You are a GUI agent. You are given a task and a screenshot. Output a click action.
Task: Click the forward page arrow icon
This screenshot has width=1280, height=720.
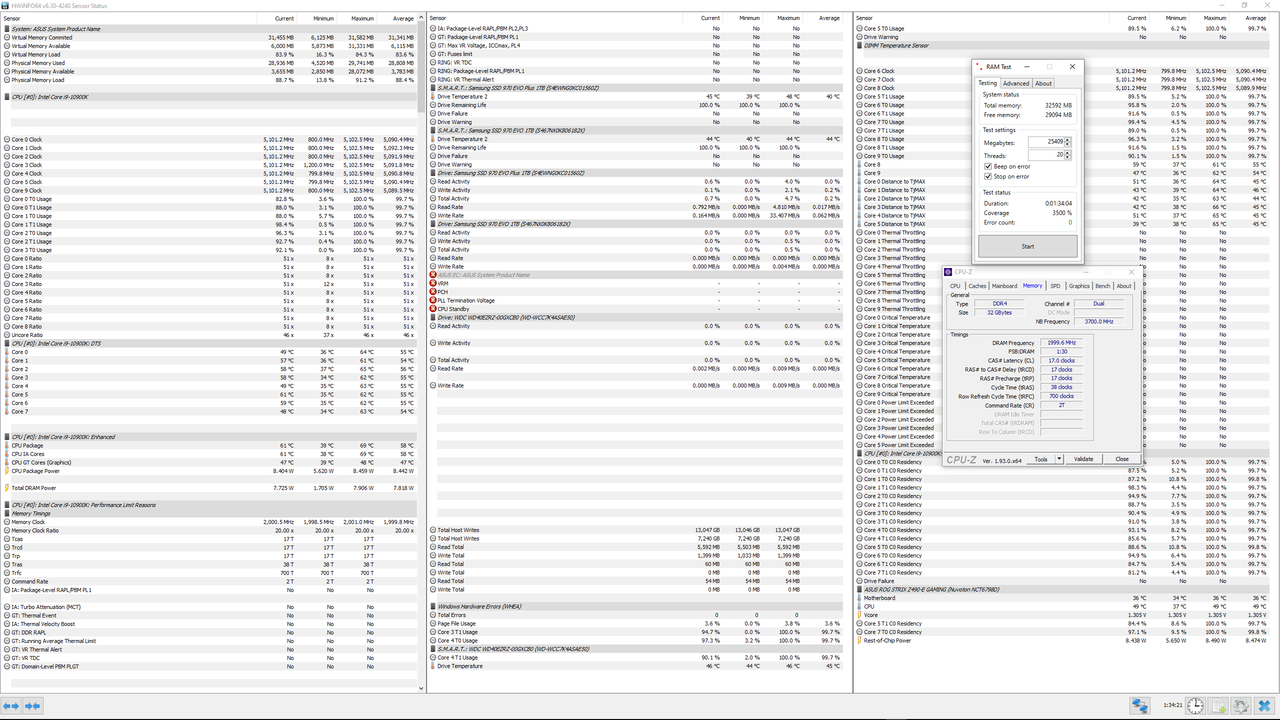33,706
